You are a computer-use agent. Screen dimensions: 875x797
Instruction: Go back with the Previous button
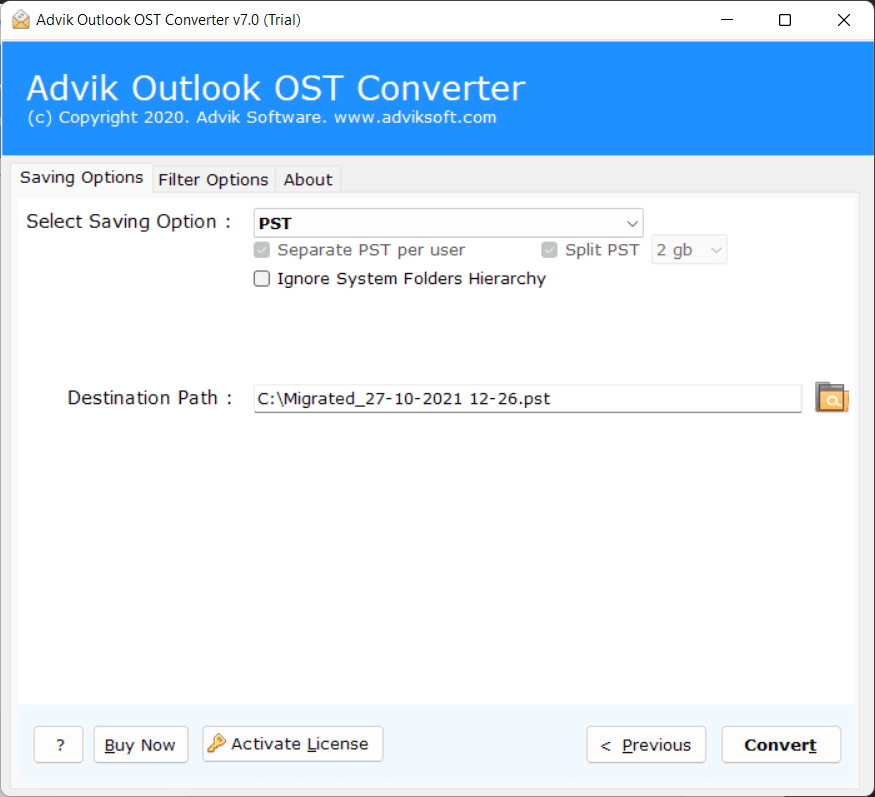pyautogui.click(x=646, y=745)
